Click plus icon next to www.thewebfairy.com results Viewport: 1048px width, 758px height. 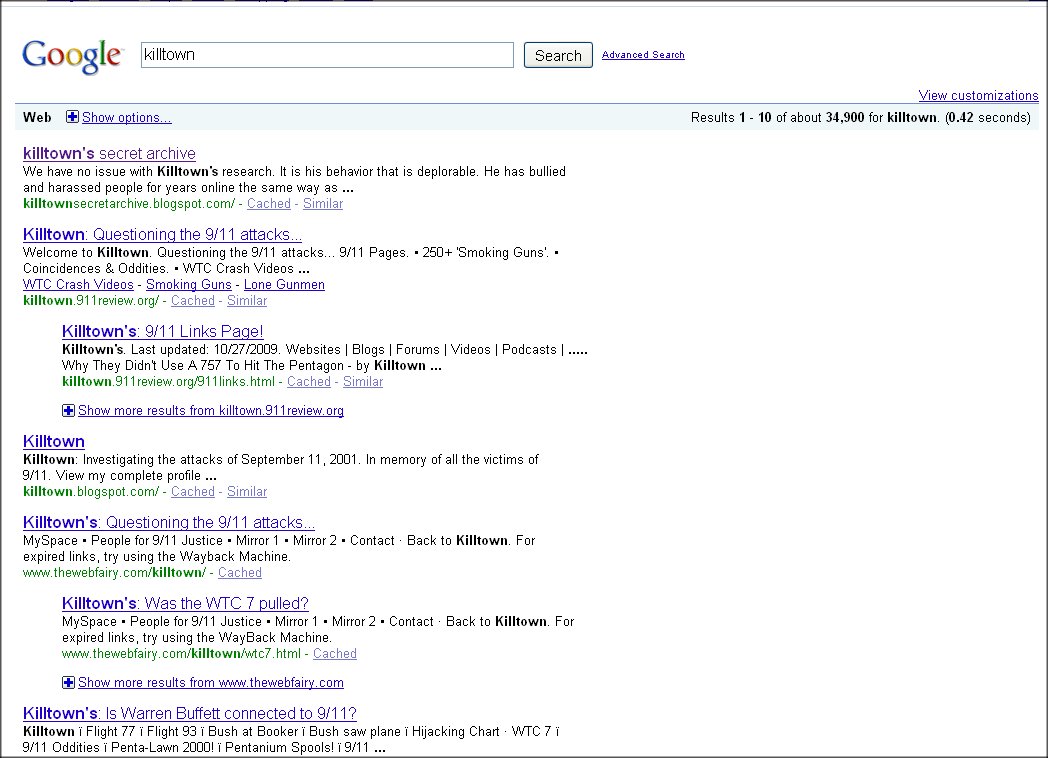(68, 682)
